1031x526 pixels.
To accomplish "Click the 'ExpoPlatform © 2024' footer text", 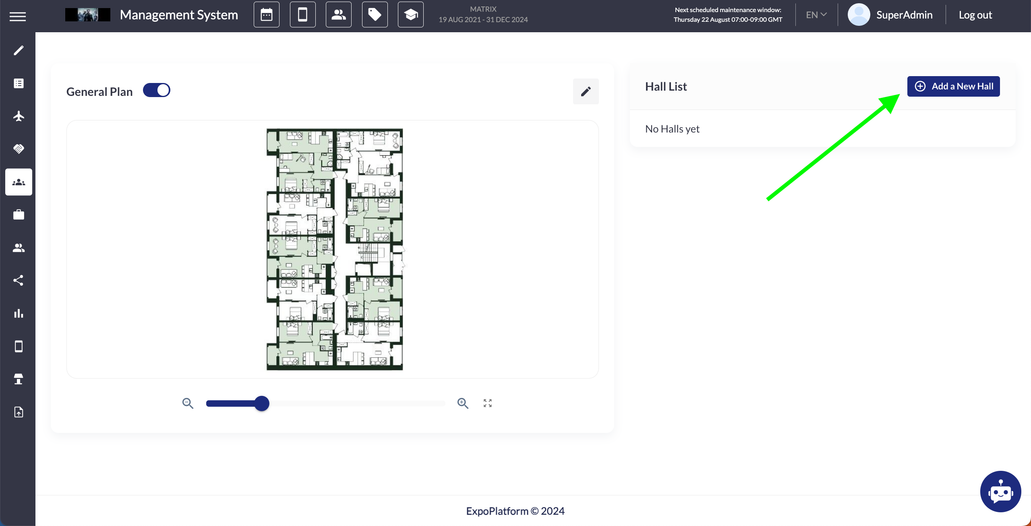I will pyautogui.click(x=515, y=511).
